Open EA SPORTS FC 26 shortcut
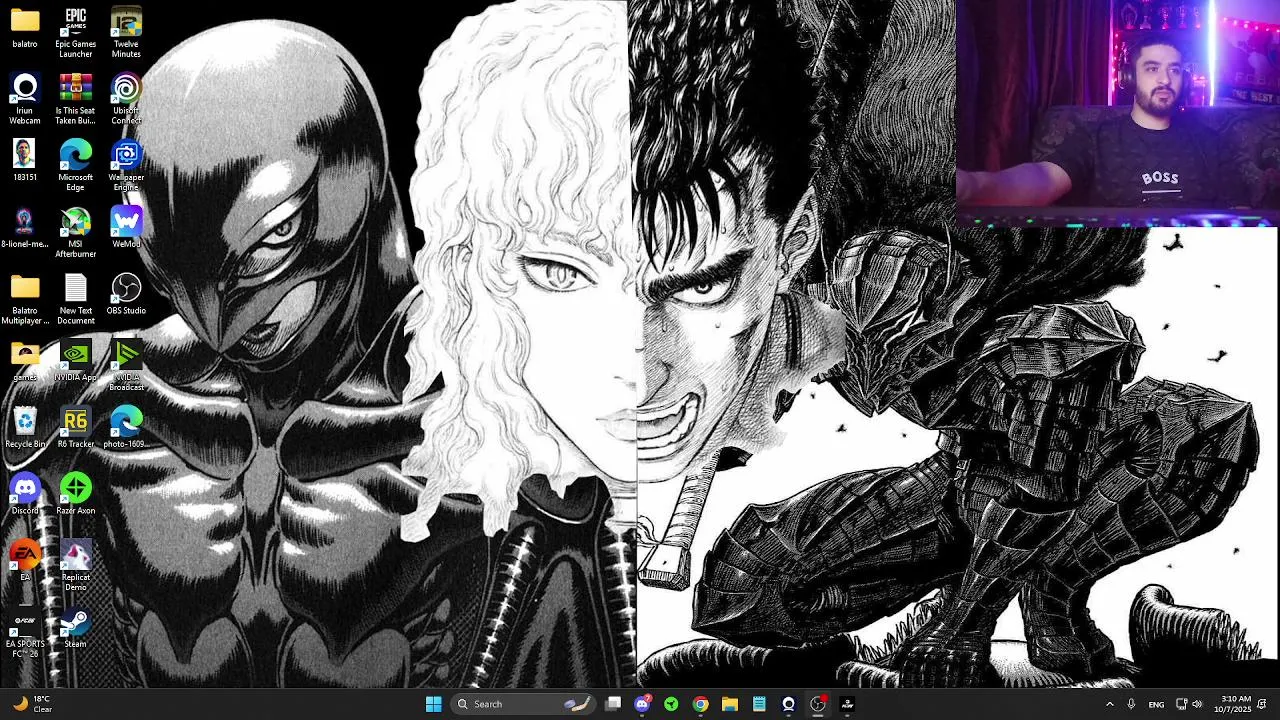This screenshot has height=720, width=1280. [x=25, y=633]
